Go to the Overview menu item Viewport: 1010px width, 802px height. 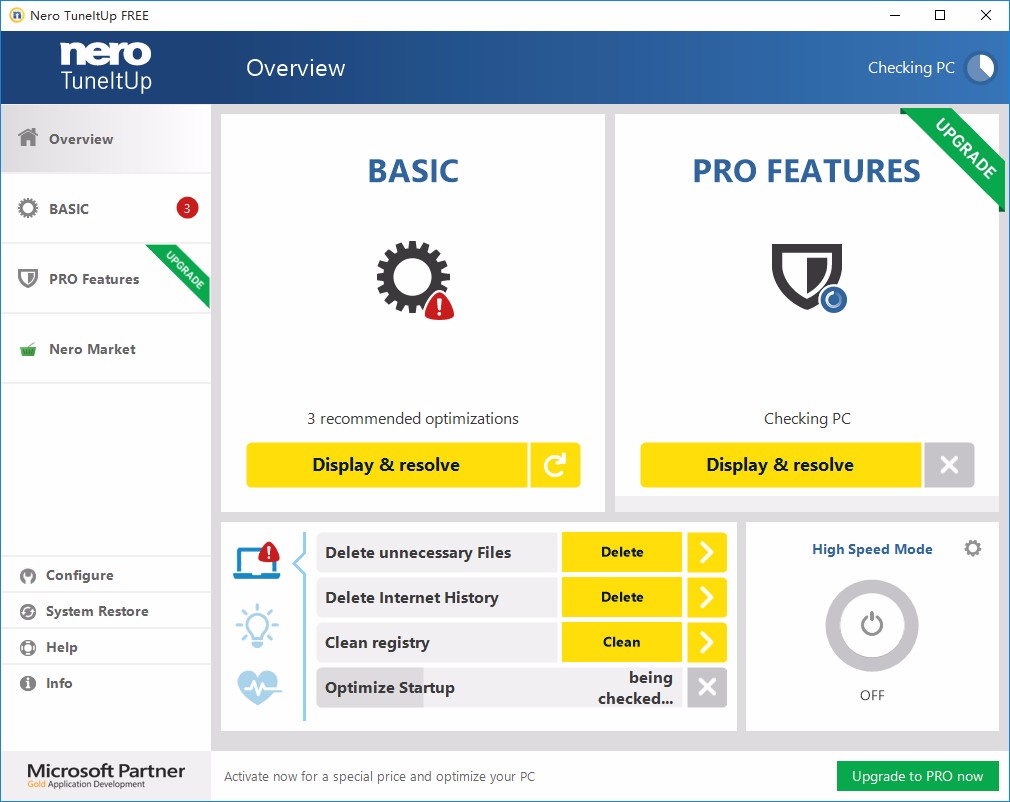coord(106,138)
